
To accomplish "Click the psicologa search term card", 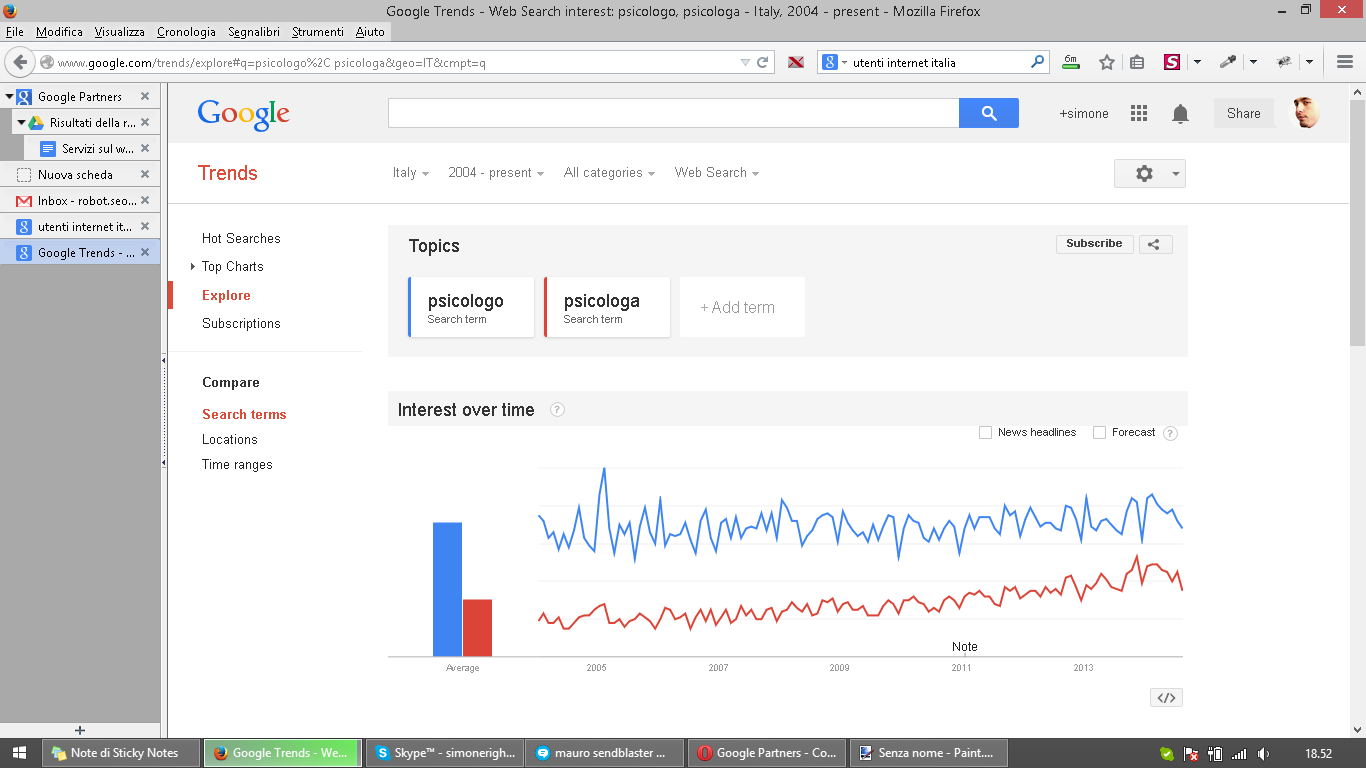I will pos(607,307).
